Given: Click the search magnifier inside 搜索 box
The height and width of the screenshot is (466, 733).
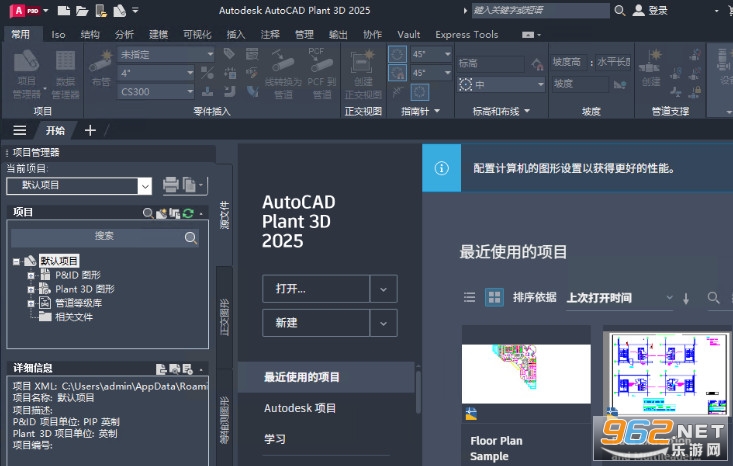Looking at the screenshot, I should (x=190, y=238).
